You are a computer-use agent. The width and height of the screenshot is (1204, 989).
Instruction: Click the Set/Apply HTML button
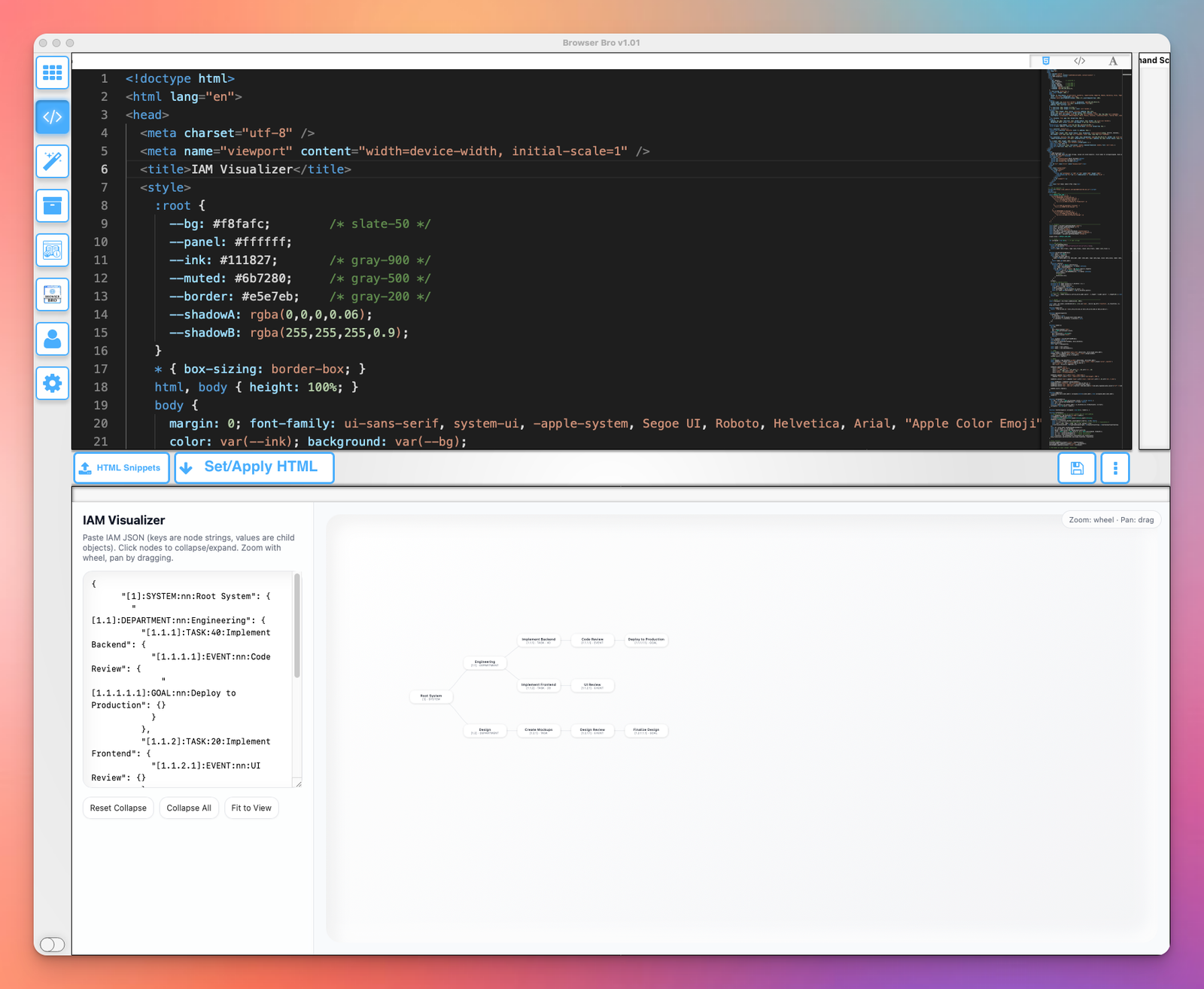click(254, 467)
